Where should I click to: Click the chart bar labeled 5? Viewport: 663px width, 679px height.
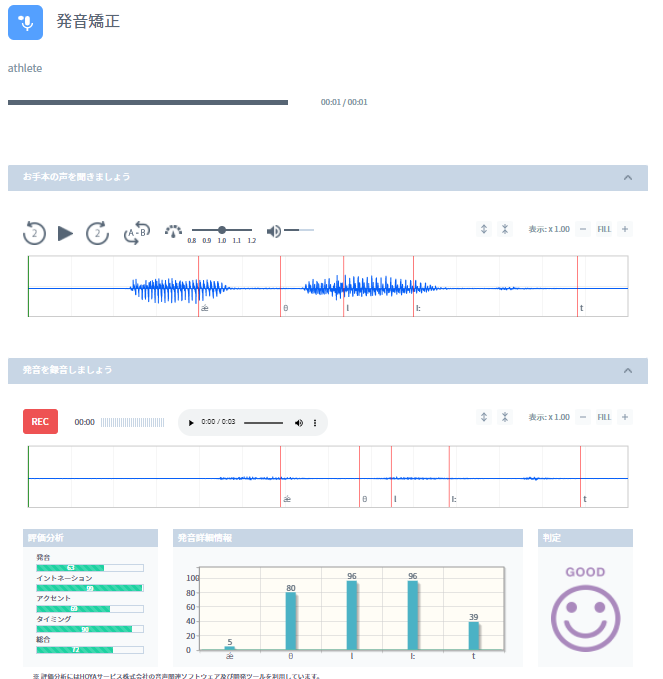230,648
